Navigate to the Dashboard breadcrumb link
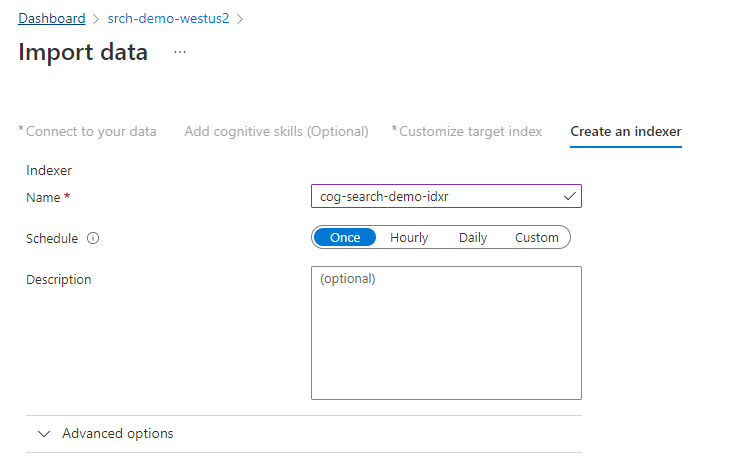This screenshot has width=735, height=459. (x=51, y=19)
